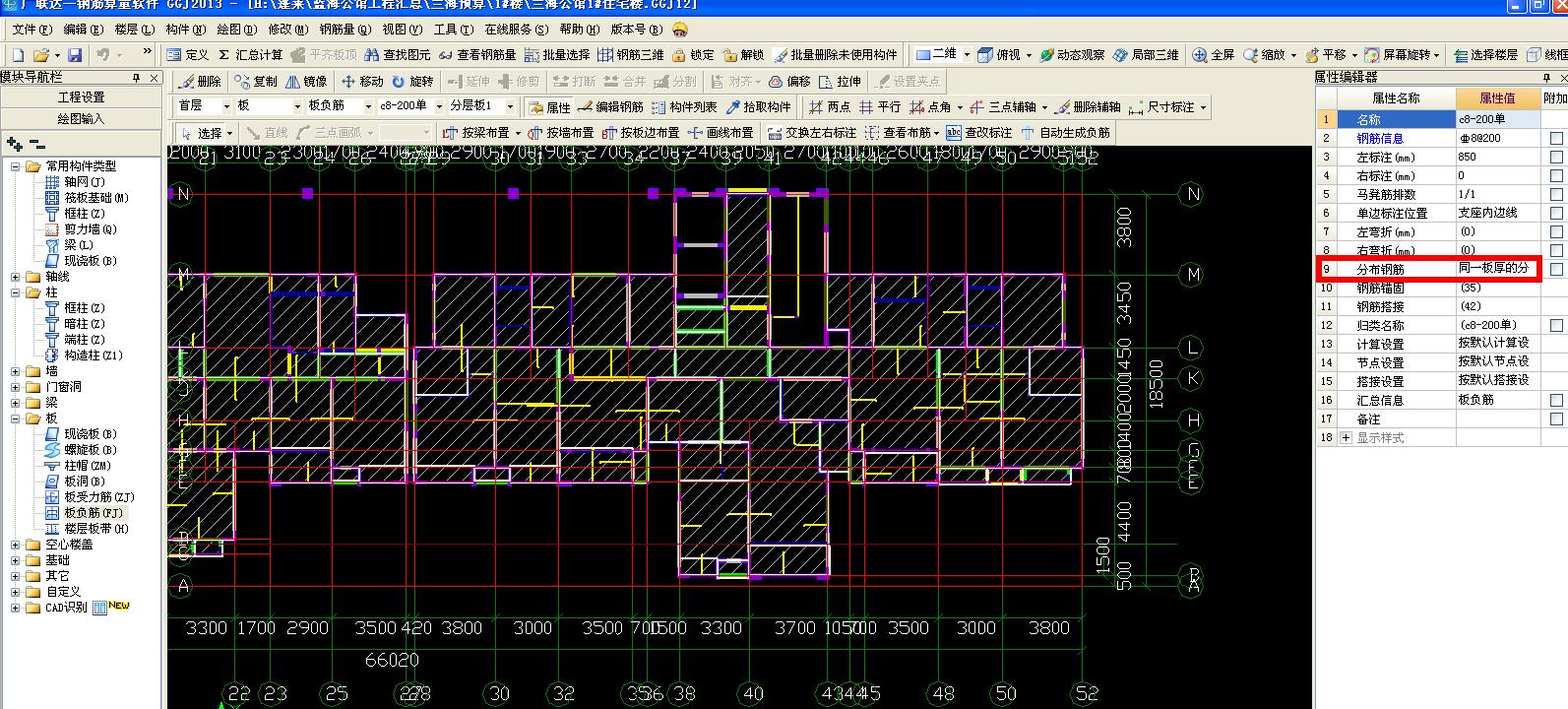Click the New file icon

click(17, 55)
